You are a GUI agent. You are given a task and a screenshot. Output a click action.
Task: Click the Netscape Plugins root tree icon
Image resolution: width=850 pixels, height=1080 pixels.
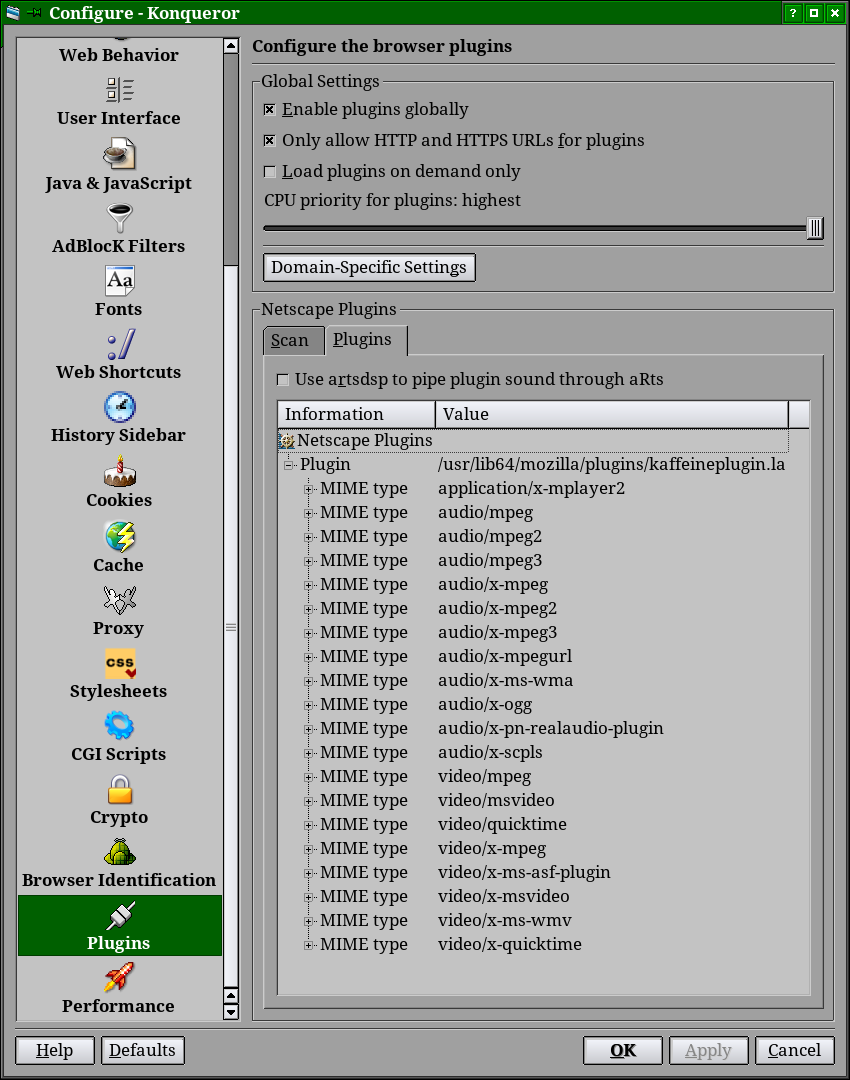pyautogui.click(x=287, y=441)
